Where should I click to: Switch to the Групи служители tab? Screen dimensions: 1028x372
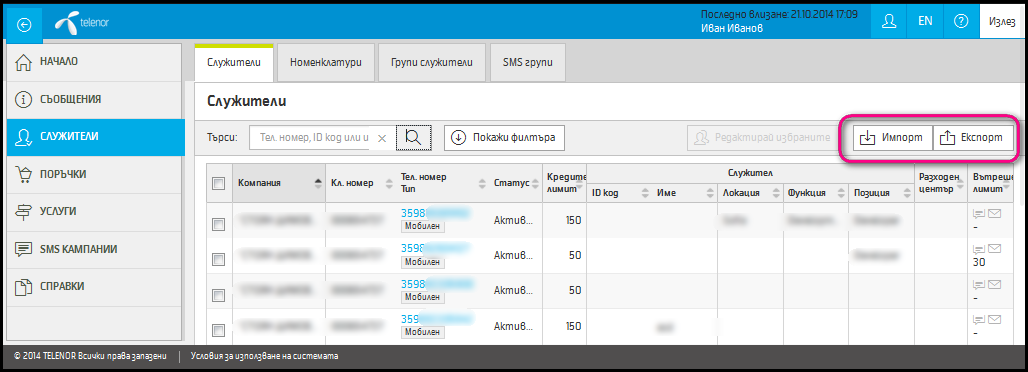click(x=432, y=63)
